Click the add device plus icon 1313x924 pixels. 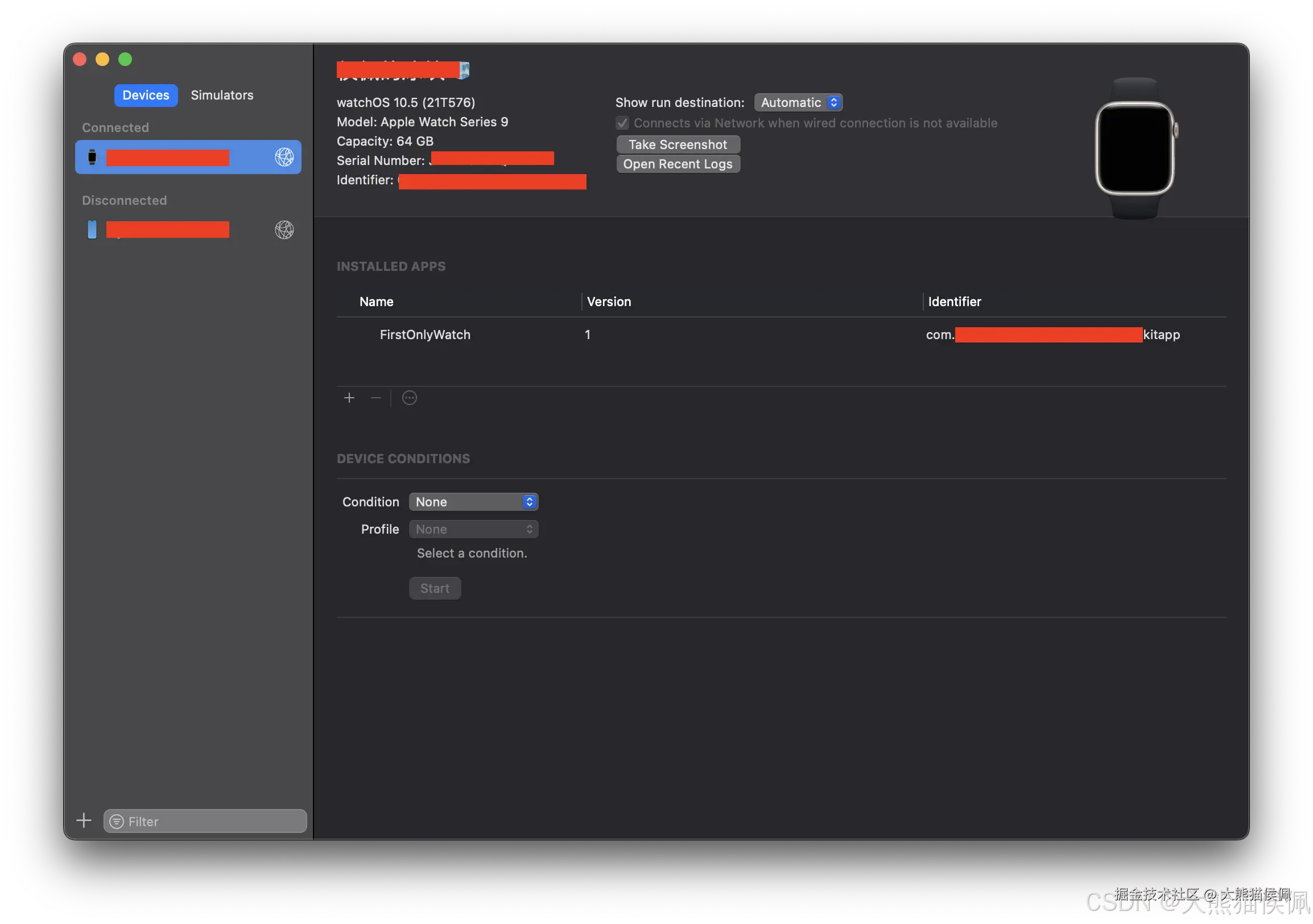pyautogui.click(x=84, y=820)
